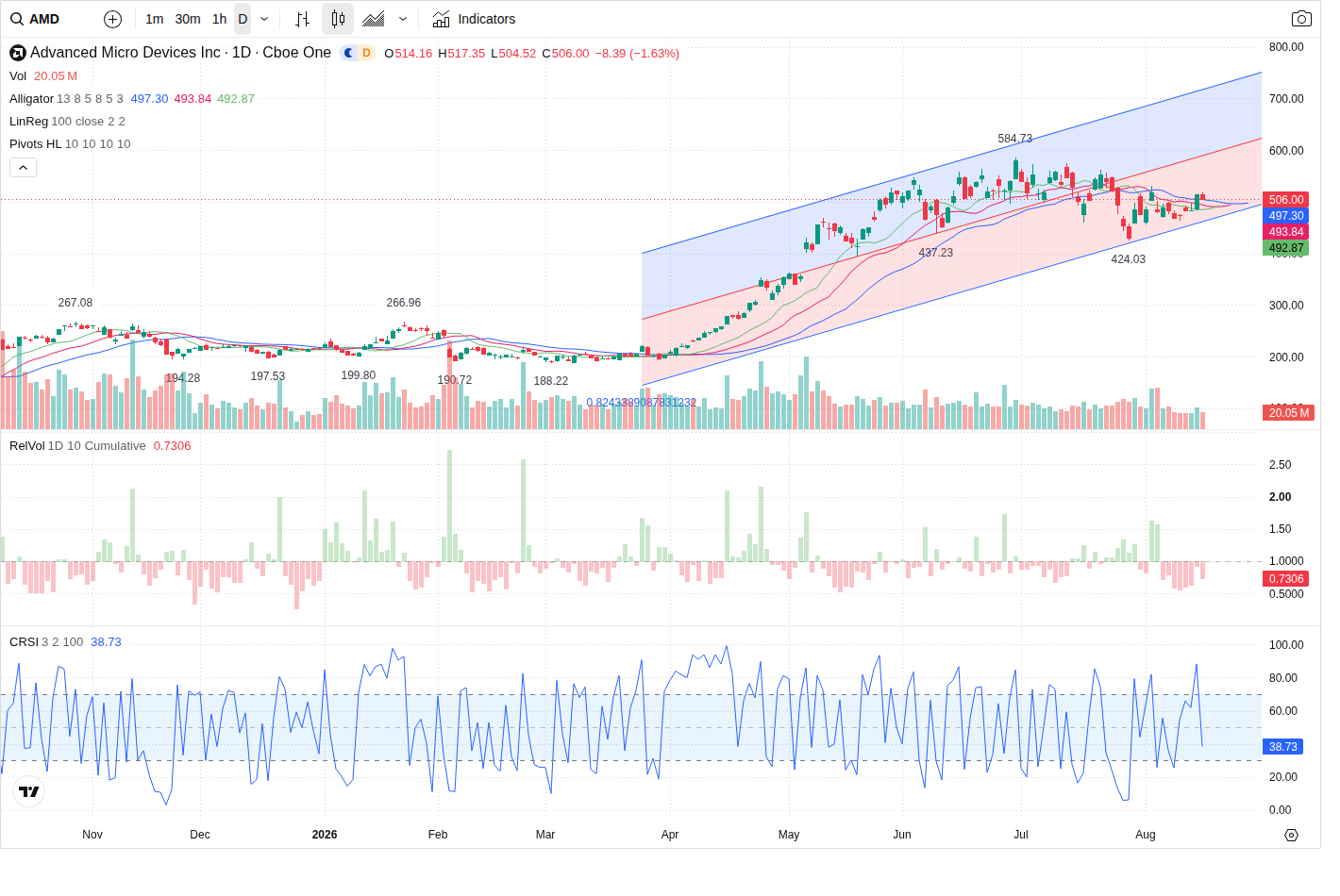
Task: Click the 424.03 pivot low label
Action: (1129, 259)
